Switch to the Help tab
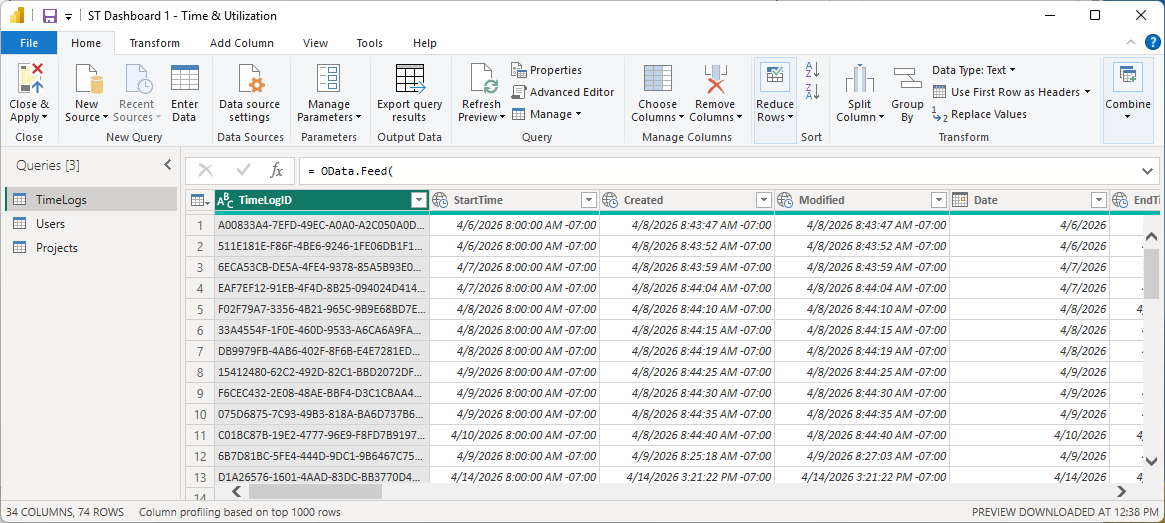1165x523 pixels. tap(425, 43)
